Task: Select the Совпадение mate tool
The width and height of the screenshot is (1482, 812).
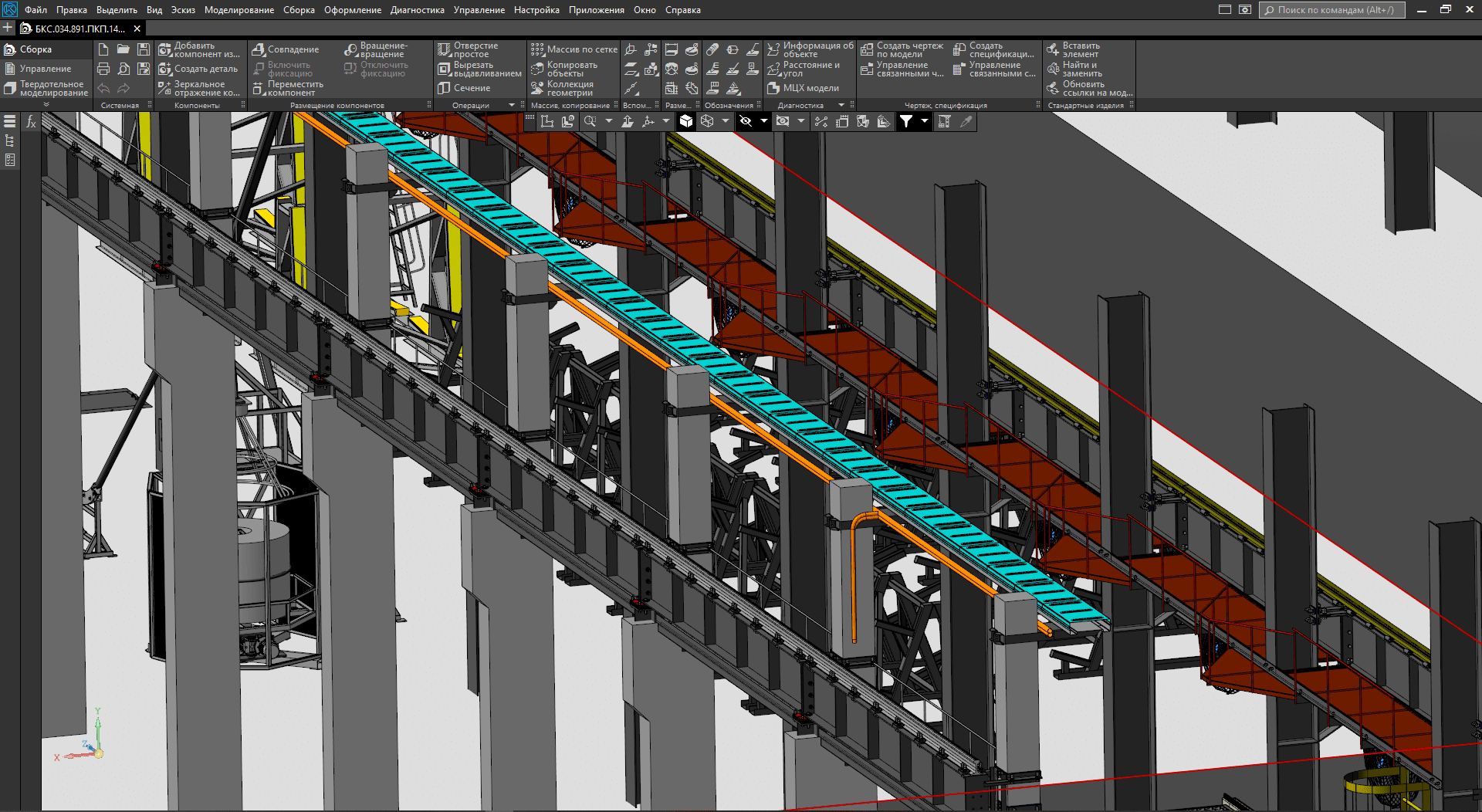Action: [286, 49]
